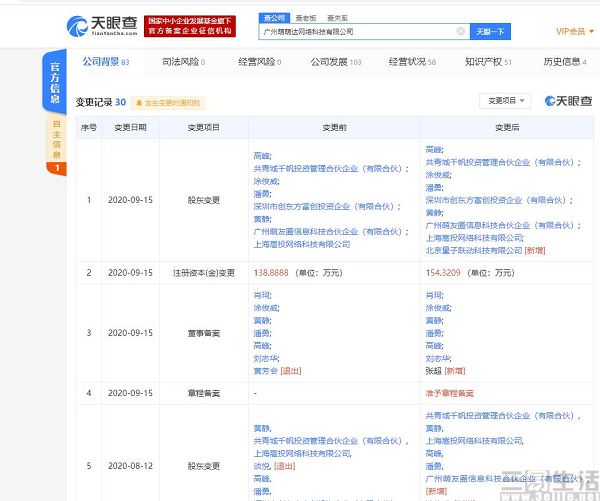Click the 154.3209 registered capital value
Screen dimensions: 600x501
443,273
